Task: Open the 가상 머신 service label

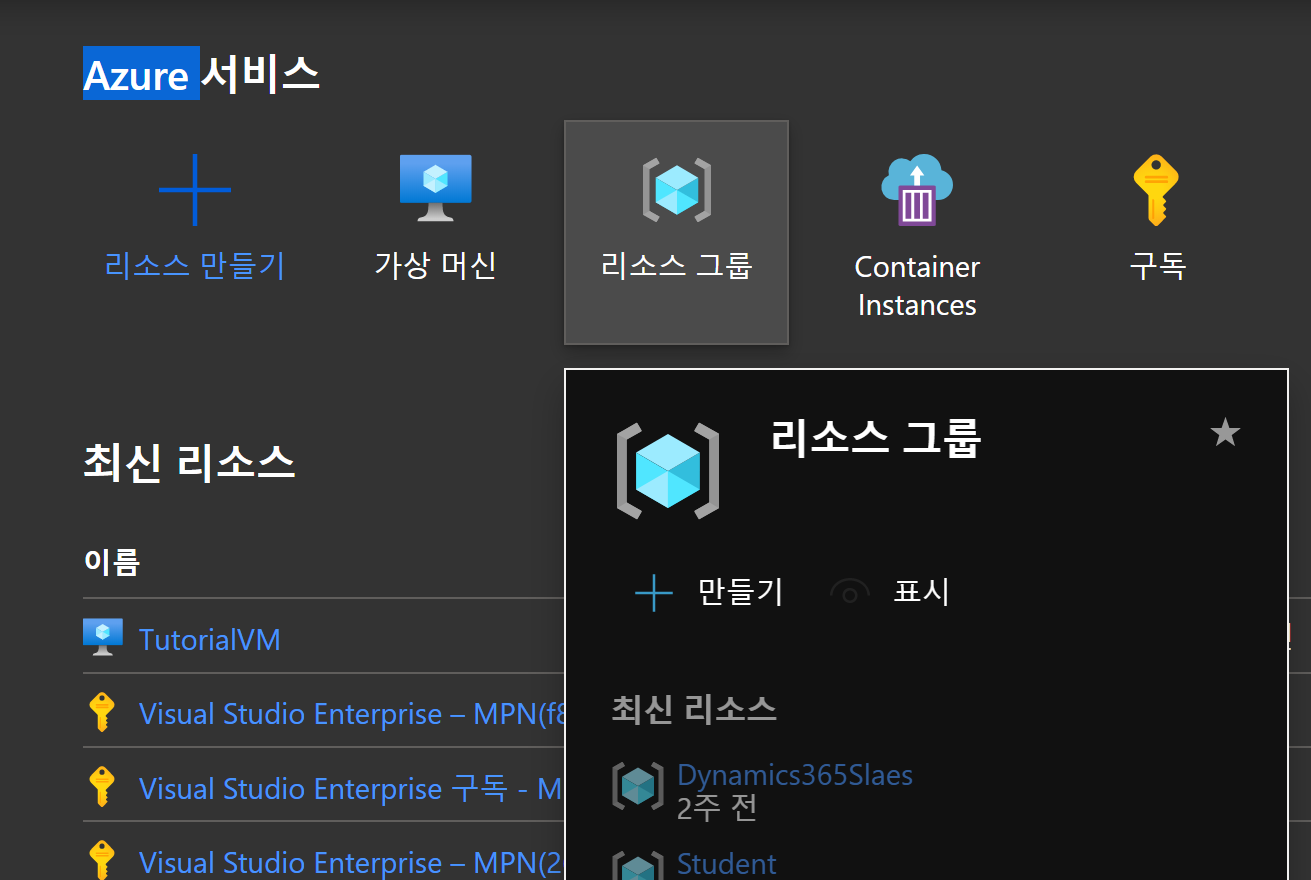Action: (436, 266)
